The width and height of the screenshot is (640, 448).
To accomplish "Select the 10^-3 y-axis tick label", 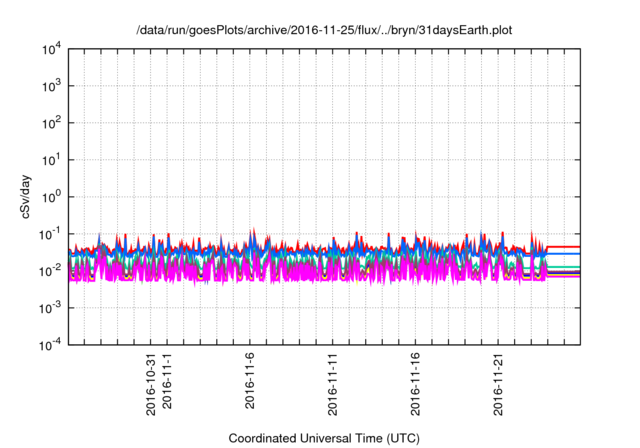I will click(50, 308).
